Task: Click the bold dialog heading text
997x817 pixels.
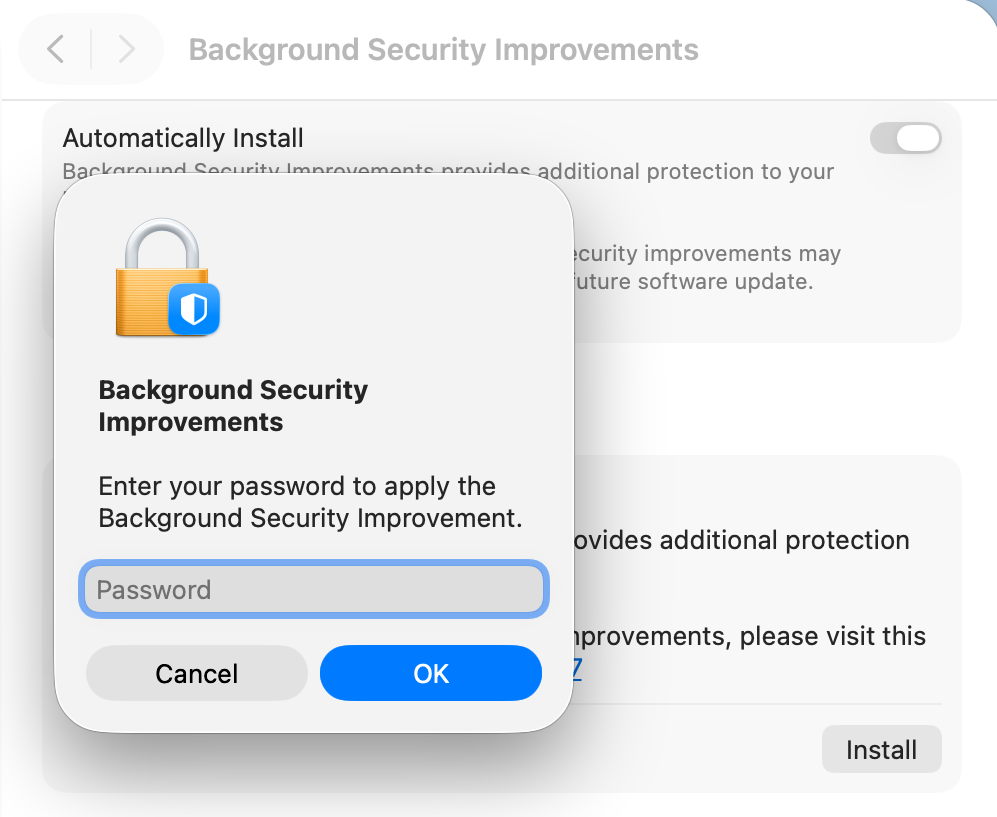Action: [x=232, y=405]
